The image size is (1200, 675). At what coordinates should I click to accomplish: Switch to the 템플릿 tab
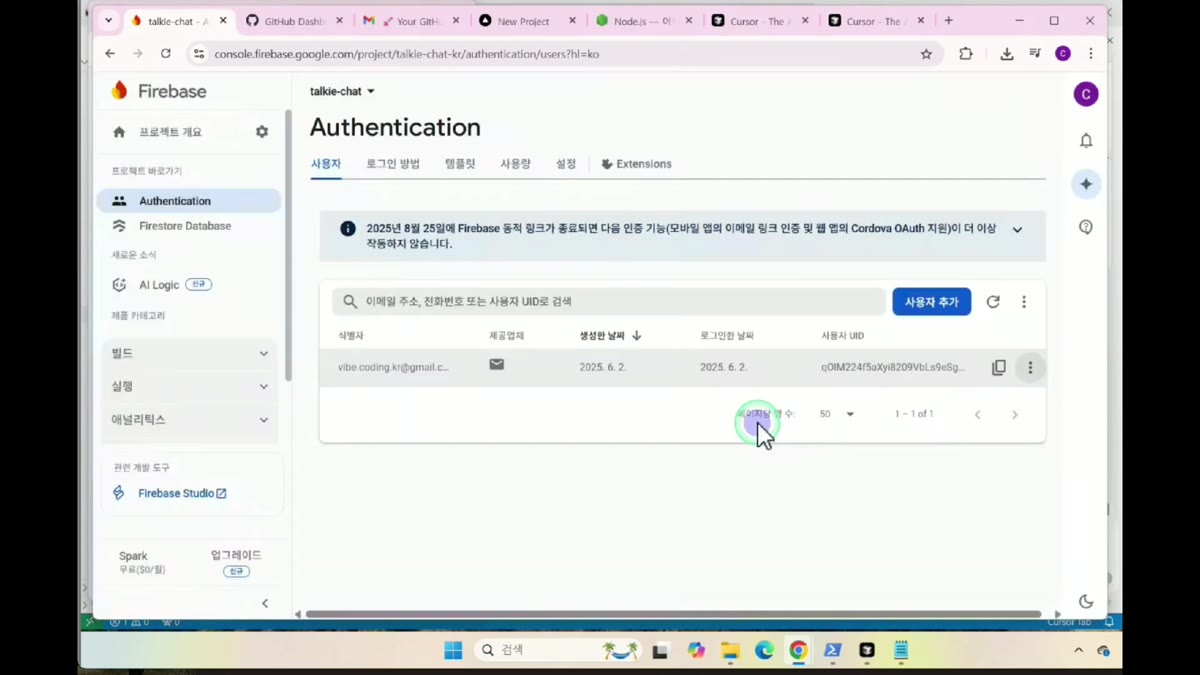(x=460, y=164)
